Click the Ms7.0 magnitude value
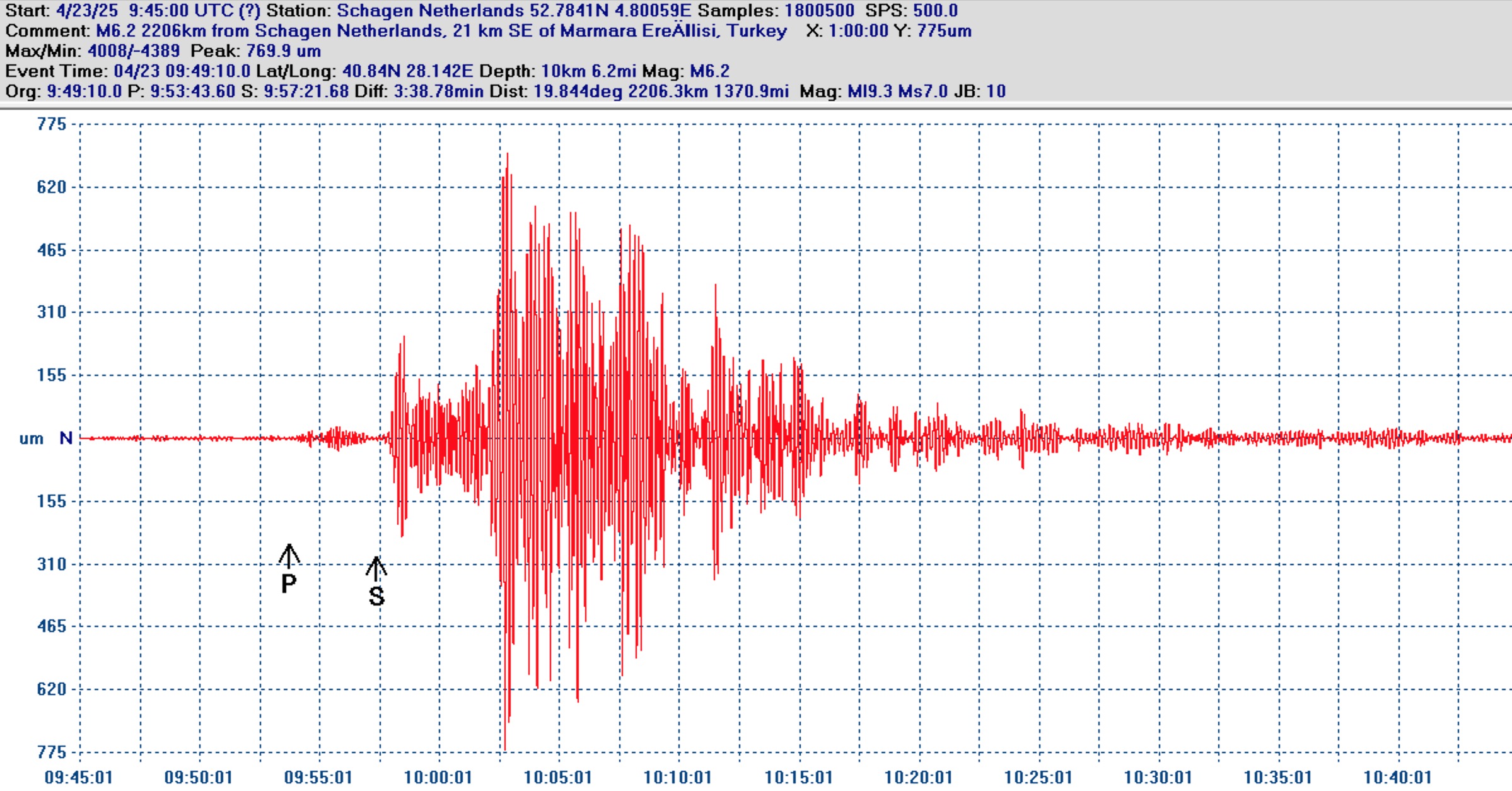 click(x=922, y=91)
